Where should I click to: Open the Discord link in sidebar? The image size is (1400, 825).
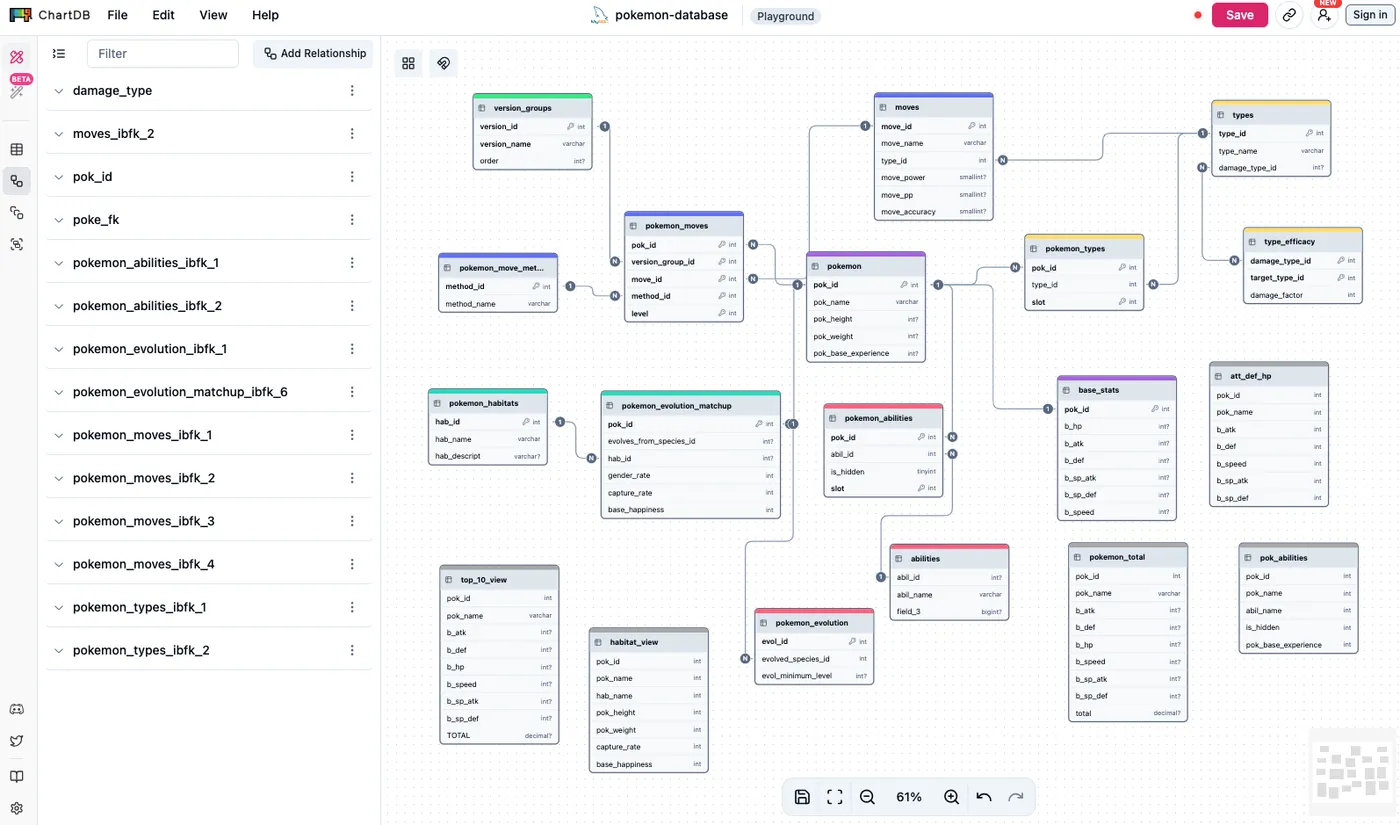click(x=17, y=709)
